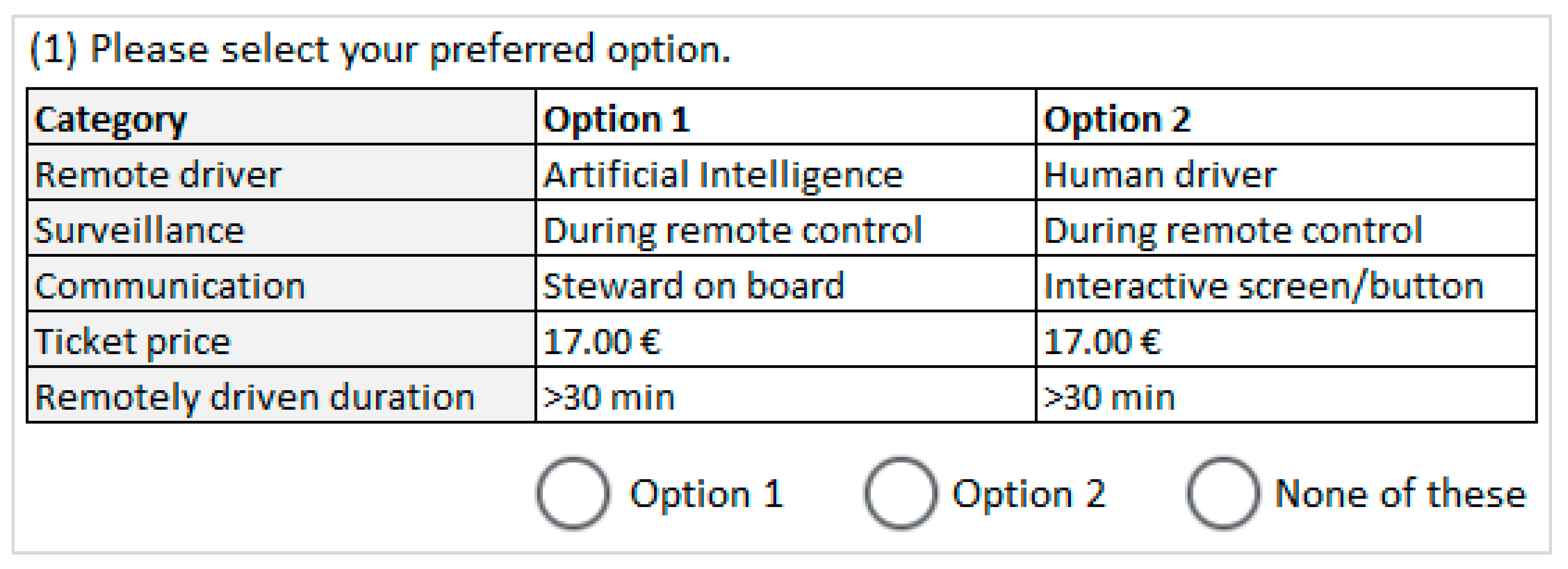Click the Category header cell
1568x569 pixels.
111,119
